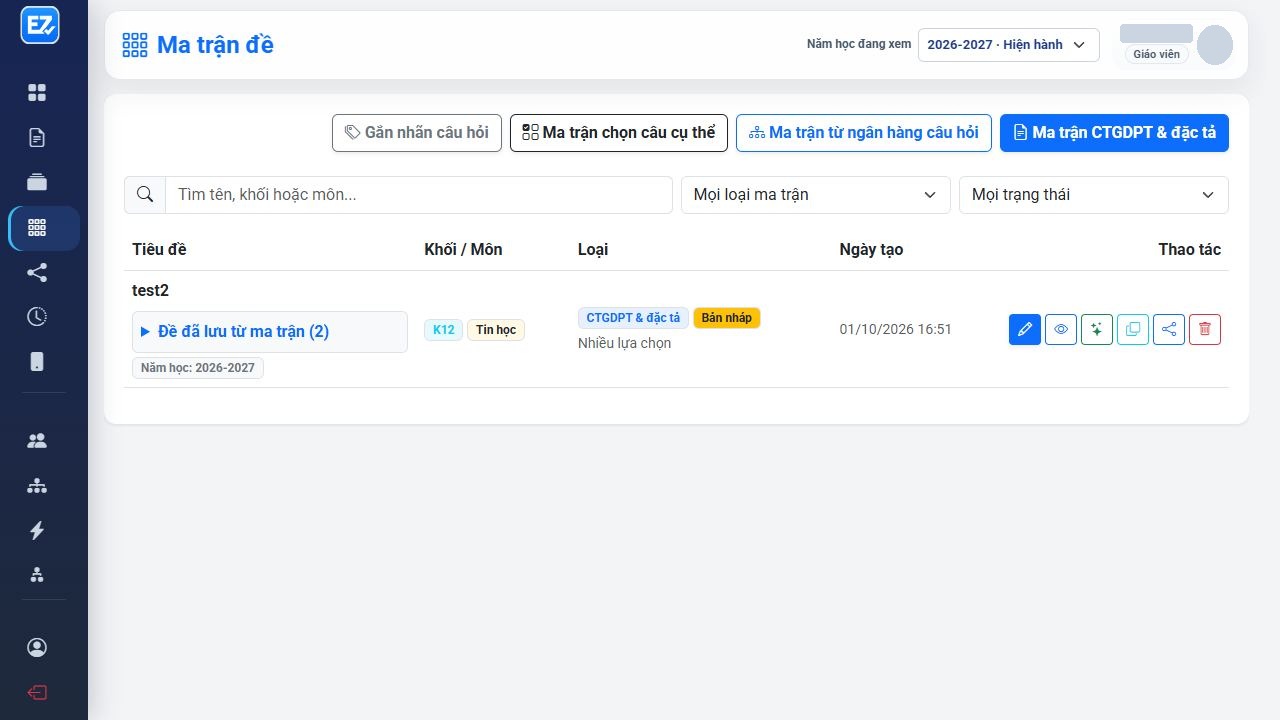Click the EZ logo in the sidebar
Viewport: 1280px width, 720px height.
[x=40, y=25]
